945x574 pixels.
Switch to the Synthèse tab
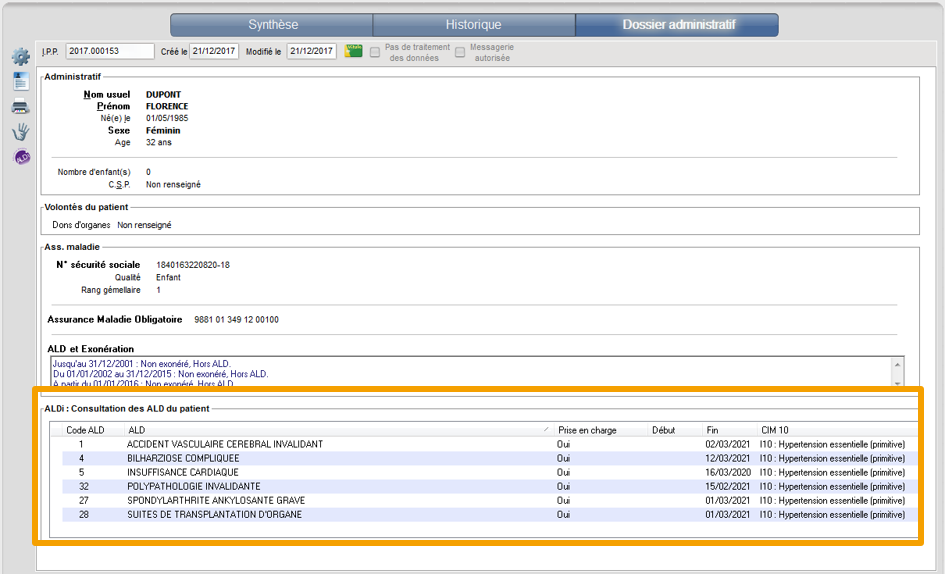click(272, 25)
